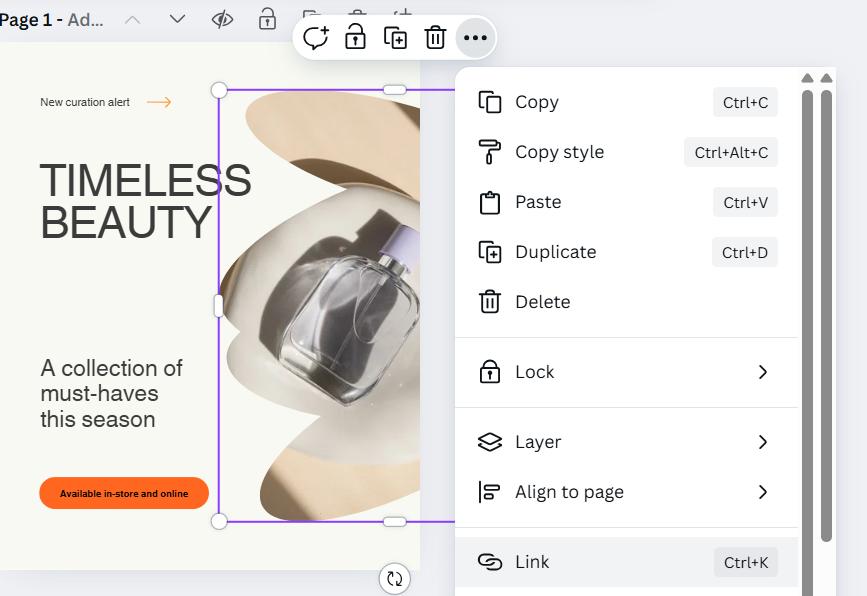Click the rotate icon below the image
This screenshot has height=596, width=867.
tap(395, 578)
